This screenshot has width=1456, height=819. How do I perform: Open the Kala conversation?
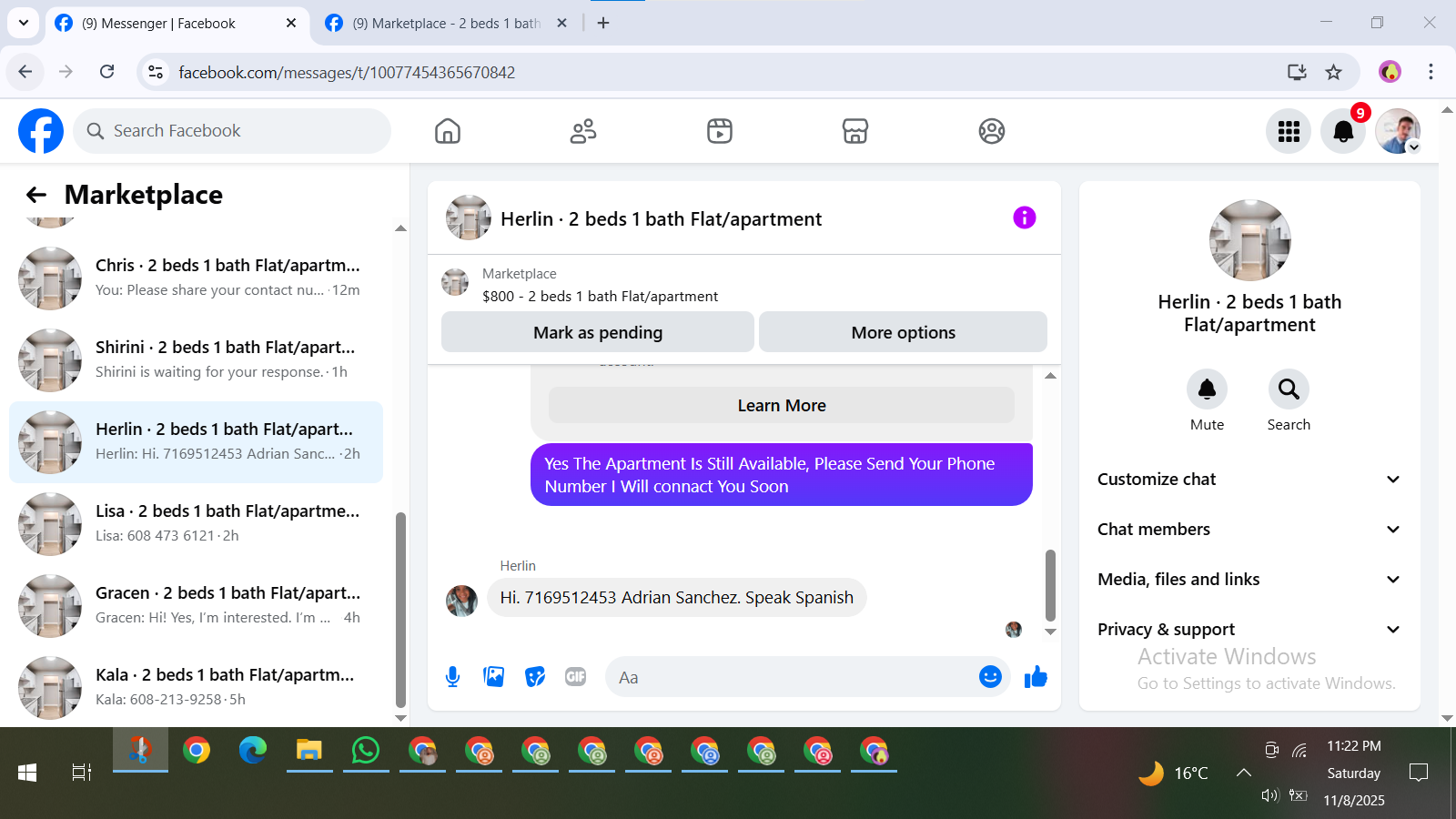coord(196,687)
